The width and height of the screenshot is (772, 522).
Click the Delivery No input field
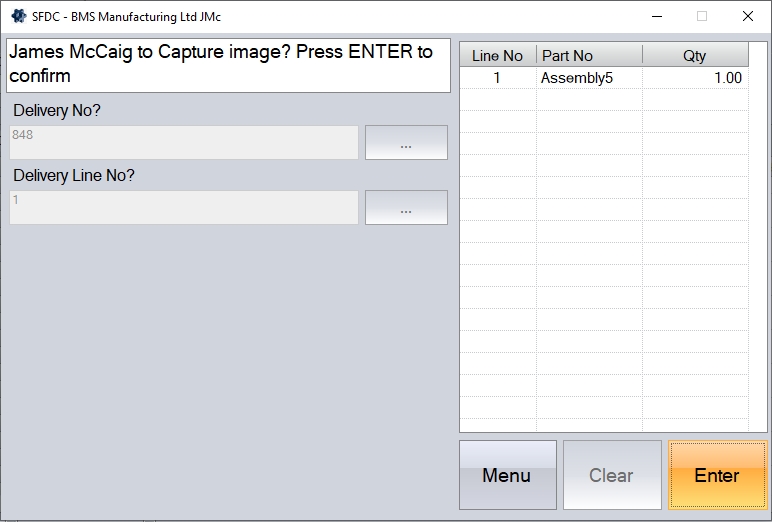184,143
